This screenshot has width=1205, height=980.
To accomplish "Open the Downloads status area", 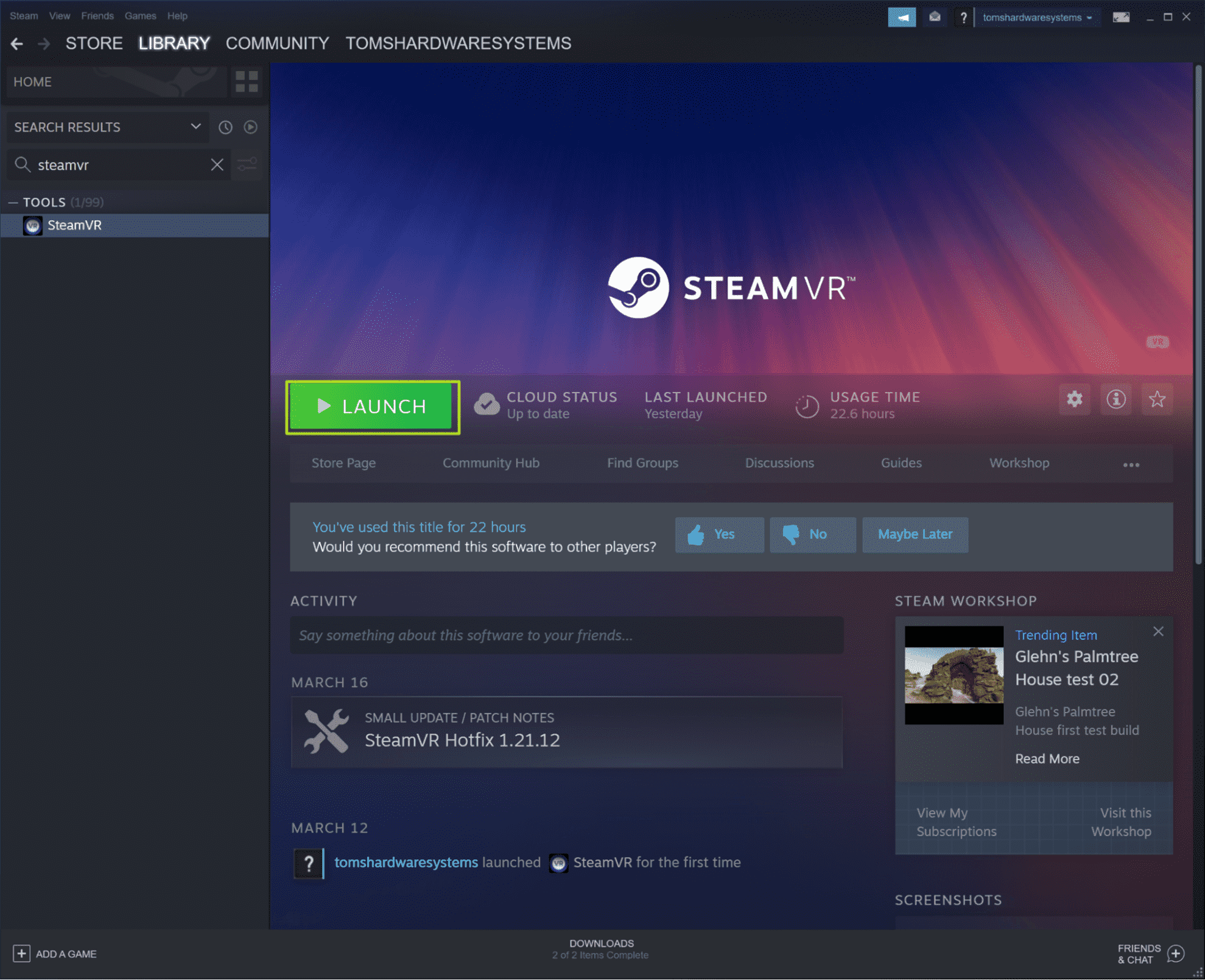I will click(601, 950).
